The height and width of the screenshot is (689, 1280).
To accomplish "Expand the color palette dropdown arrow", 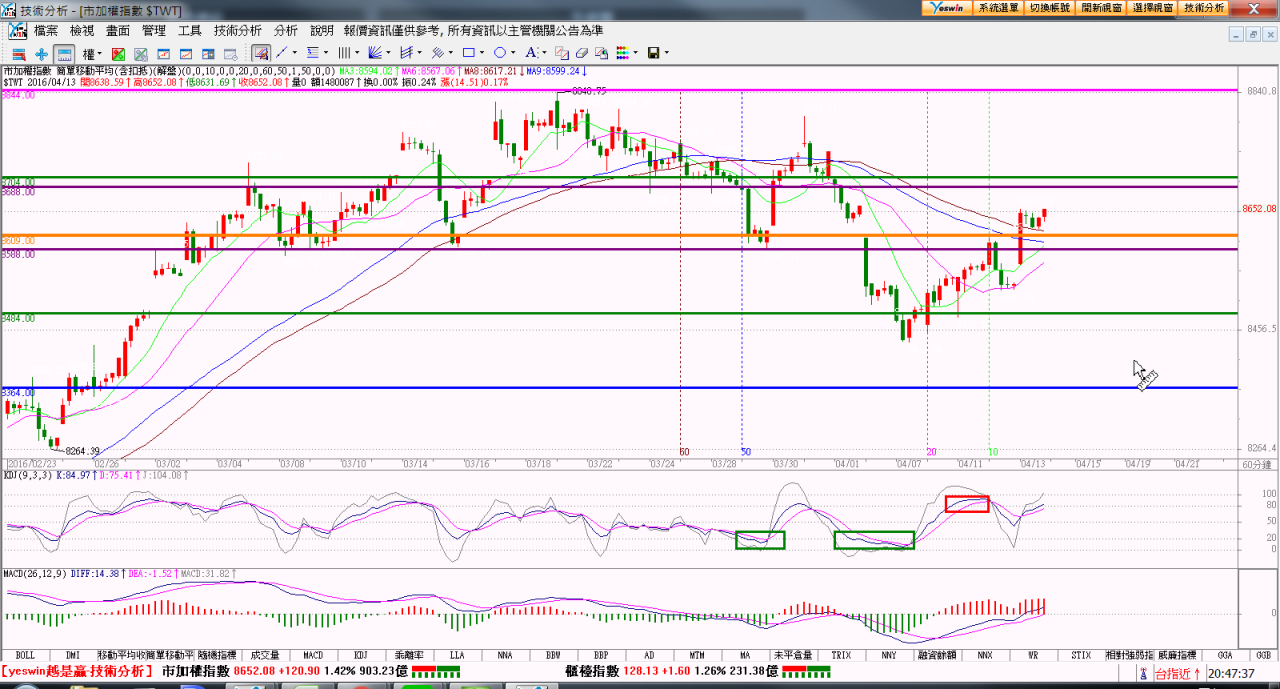I will (x=635, y=53).
